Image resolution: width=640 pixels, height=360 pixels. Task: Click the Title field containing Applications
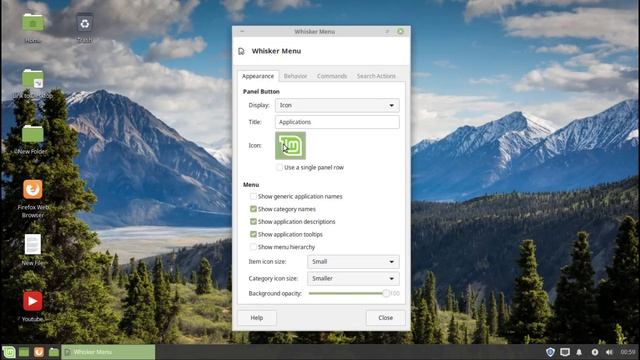point(337,122)
